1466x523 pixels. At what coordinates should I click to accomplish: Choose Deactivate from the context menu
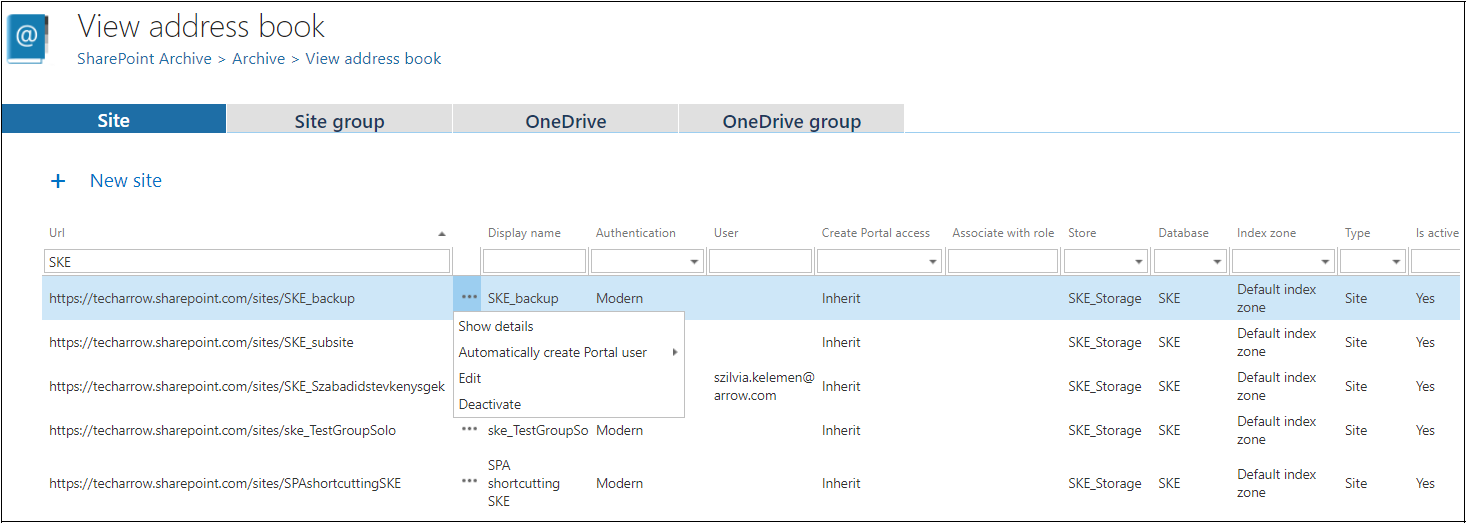click(490, 404)
